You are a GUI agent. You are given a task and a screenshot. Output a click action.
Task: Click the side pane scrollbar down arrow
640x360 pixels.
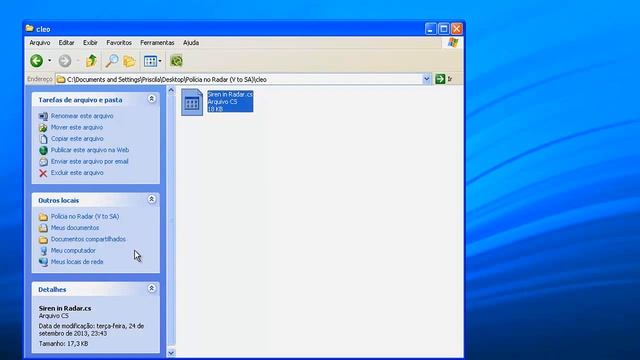(x=171, y=353)
